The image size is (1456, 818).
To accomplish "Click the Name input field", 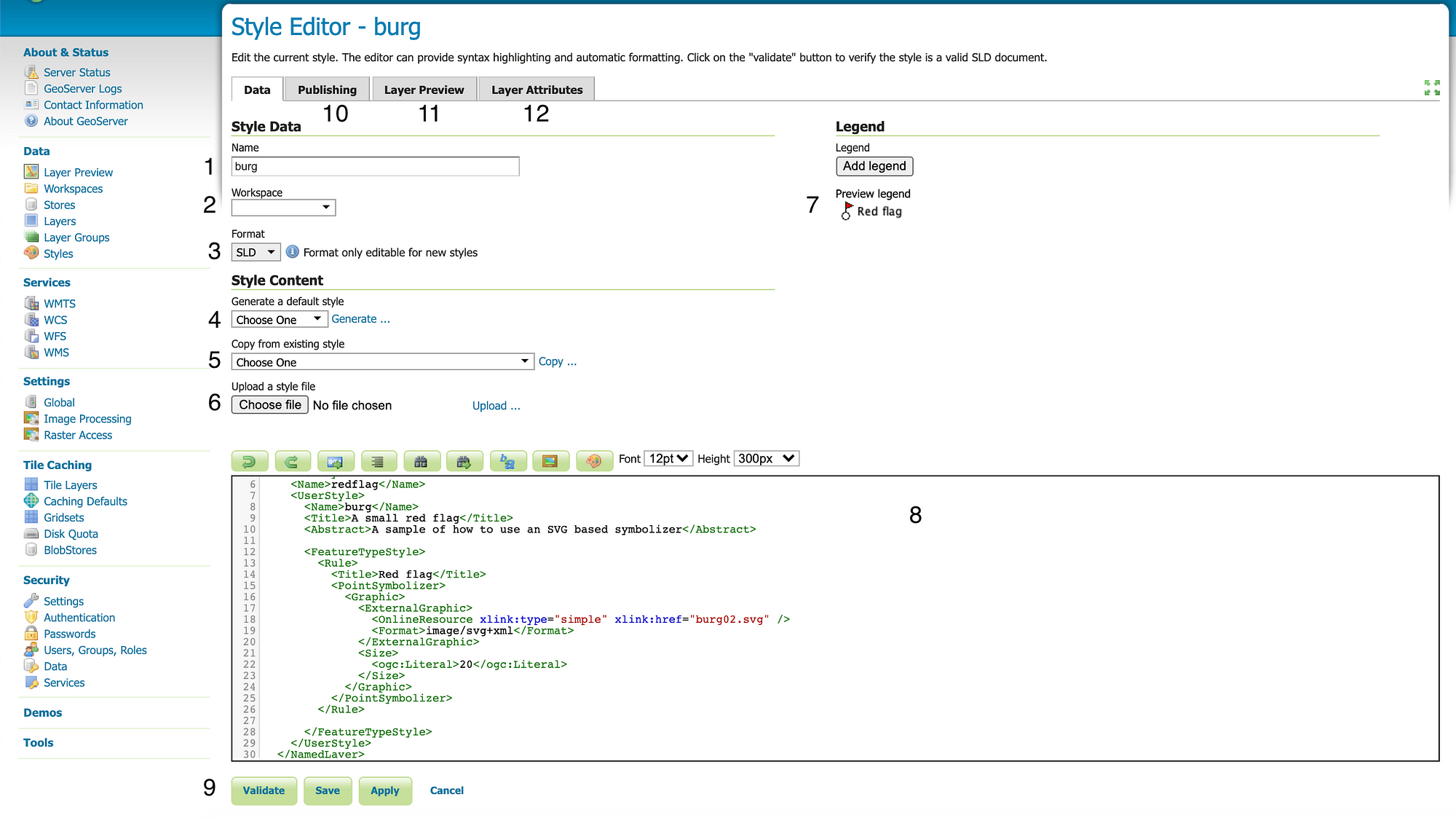I will coord(375,166).
